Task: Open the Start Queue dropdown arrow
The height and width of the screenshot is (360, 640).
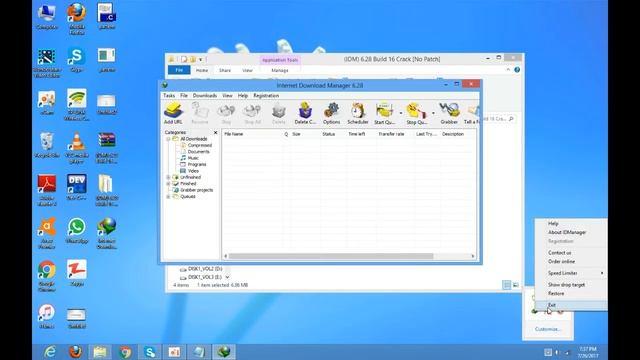Action: [401, 113]
